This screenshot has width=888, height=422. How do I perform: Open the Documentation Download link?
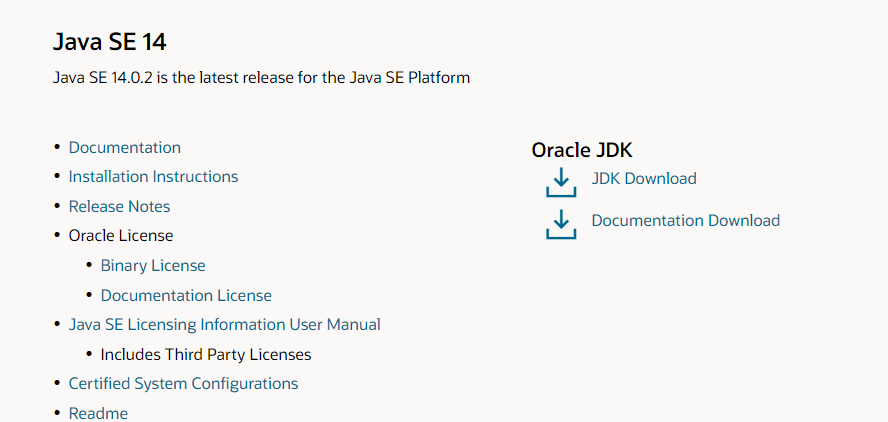(x=686, y=220)
